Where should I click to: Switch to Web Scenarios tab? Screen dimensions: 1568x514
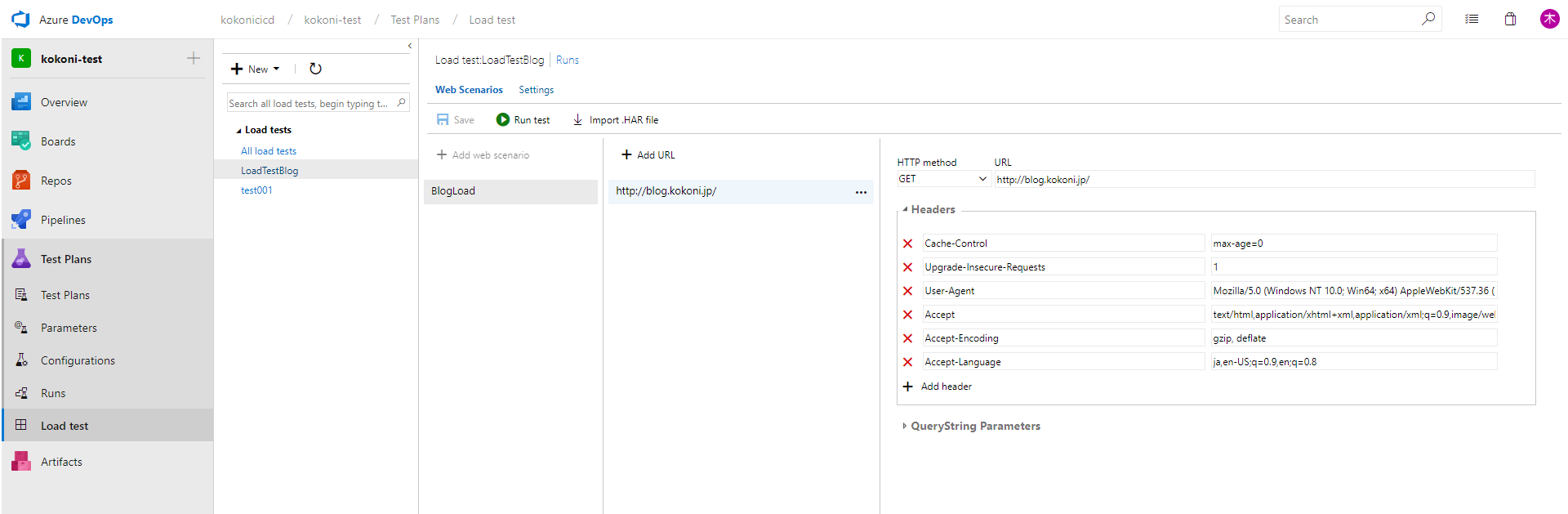click(x=469, y=90)
